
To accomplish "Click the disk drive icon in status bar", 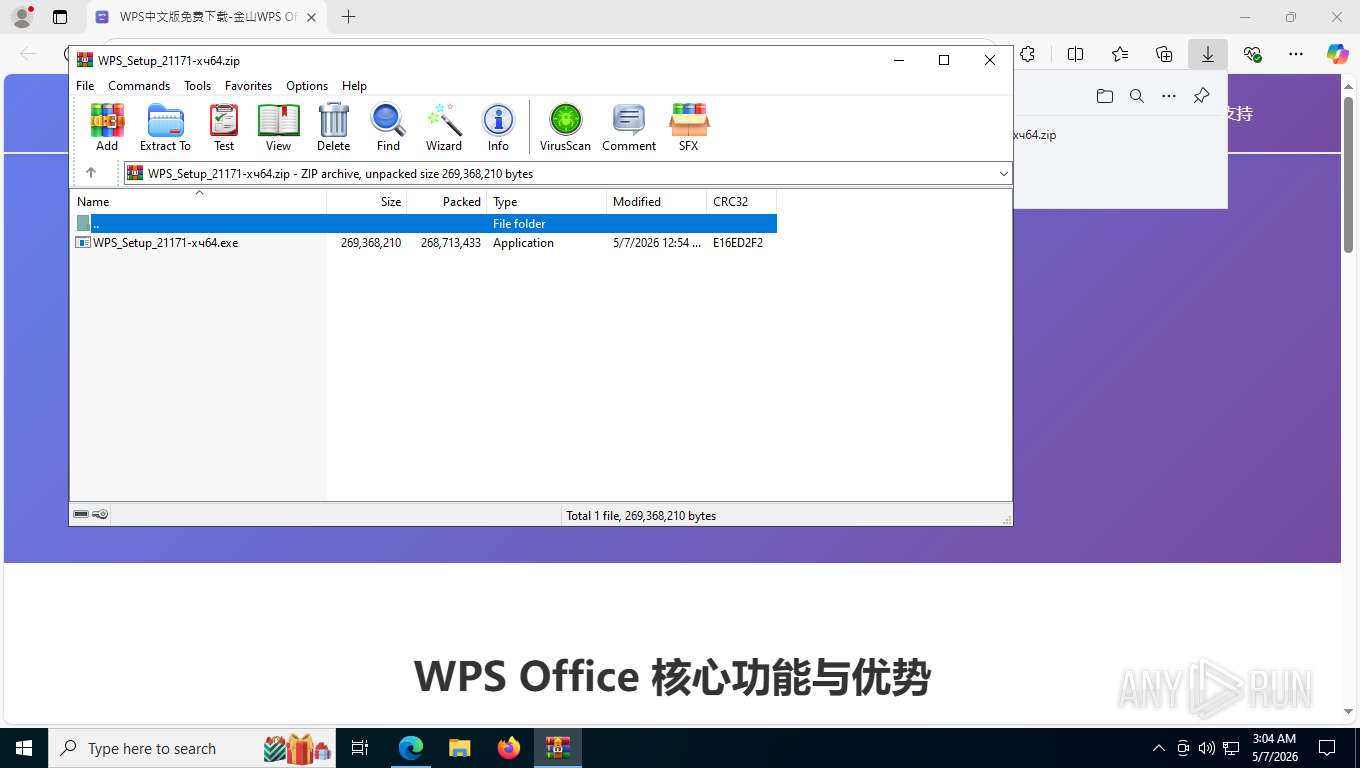I will click(81, 514).
